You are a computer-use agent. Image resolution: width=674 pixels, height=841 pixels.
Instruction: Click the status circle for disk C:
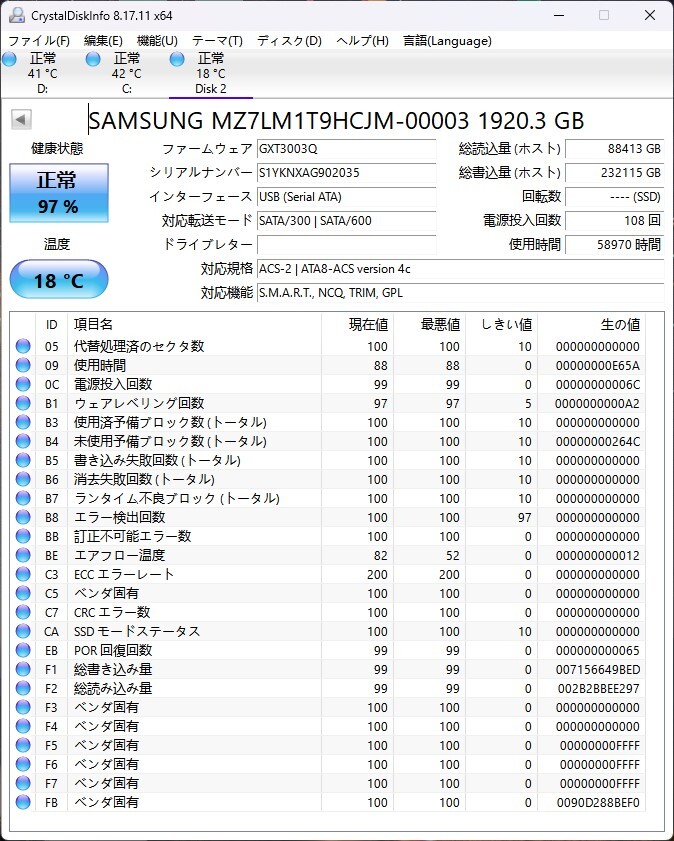click(93, 59)
